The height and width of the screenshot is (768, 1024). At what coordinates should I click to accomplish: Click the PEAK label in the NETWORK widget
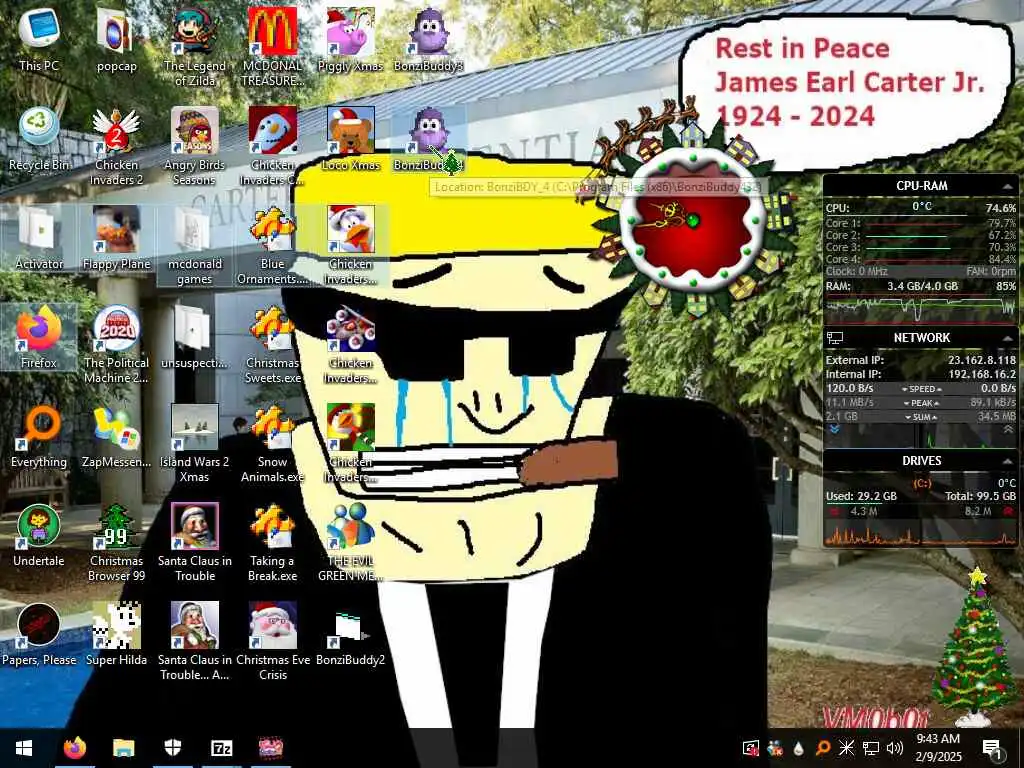921,403
